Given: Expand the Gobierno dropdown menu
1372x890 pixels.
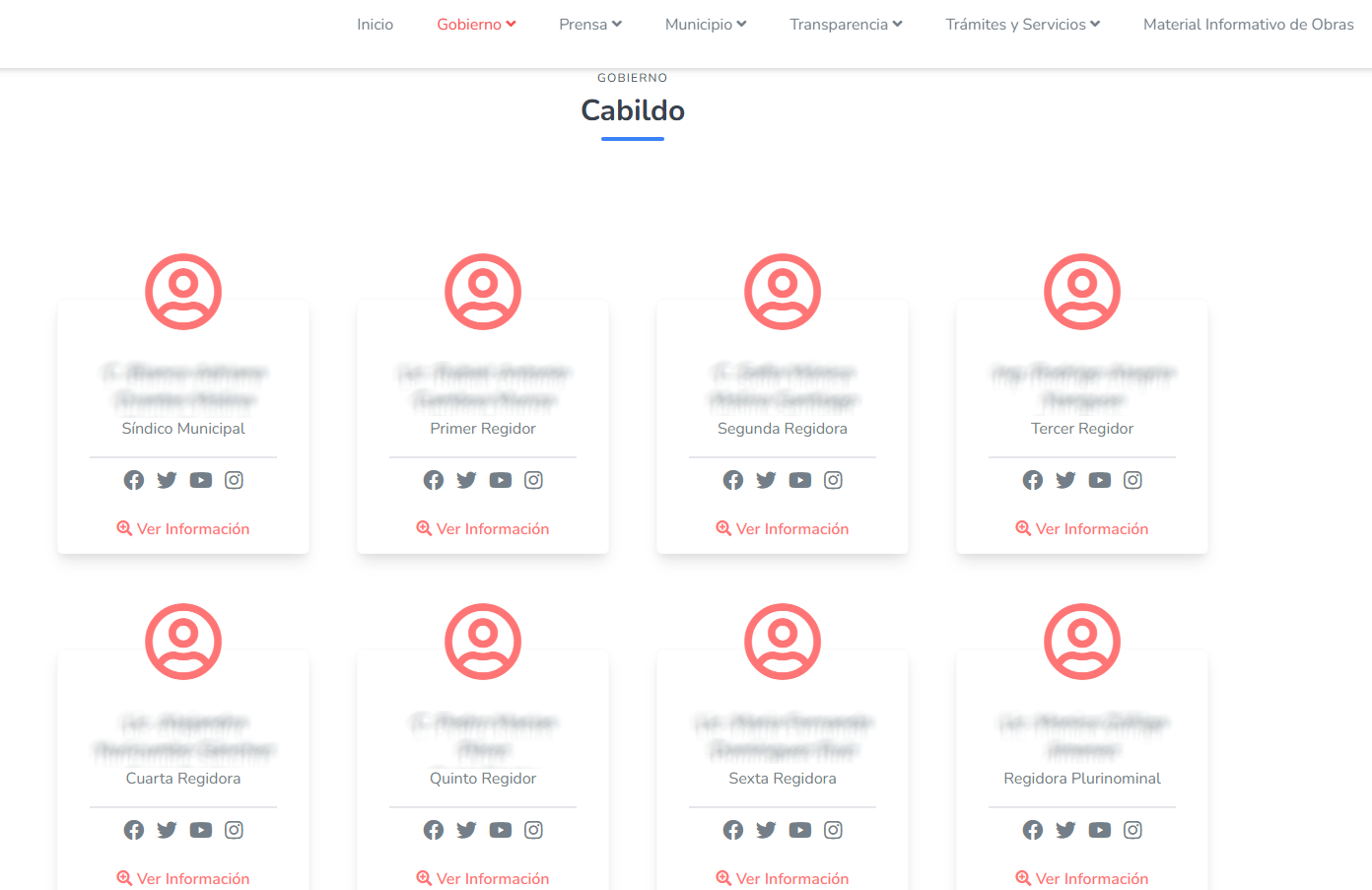Looking at the screenshot, I should pyautogui.click(x=476, y=25).
